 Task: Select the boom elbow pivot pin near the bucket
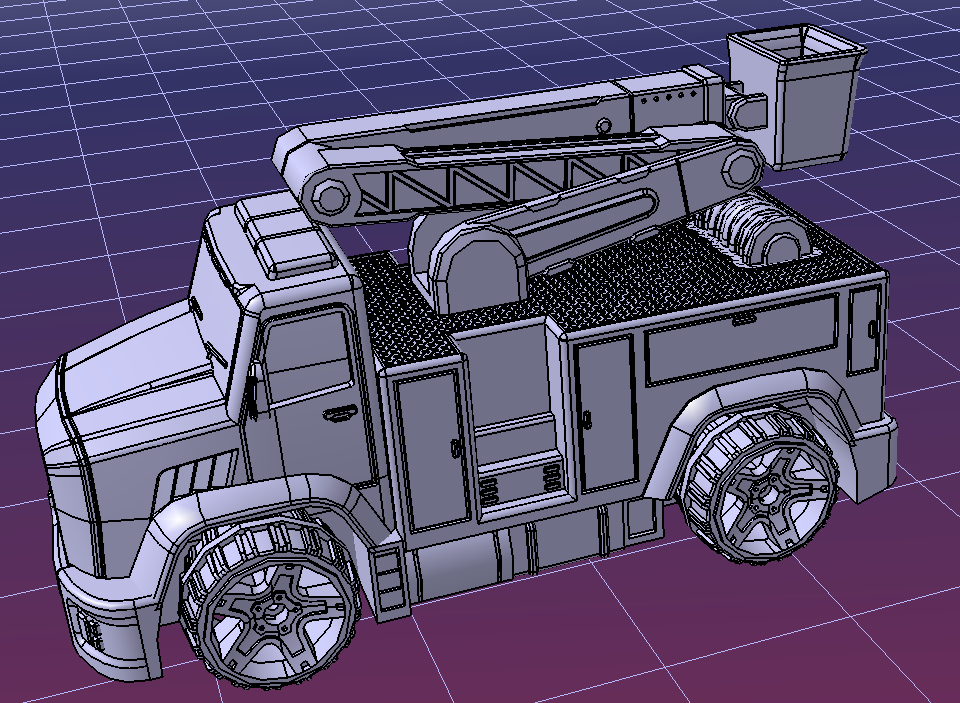tap(741, 167)
